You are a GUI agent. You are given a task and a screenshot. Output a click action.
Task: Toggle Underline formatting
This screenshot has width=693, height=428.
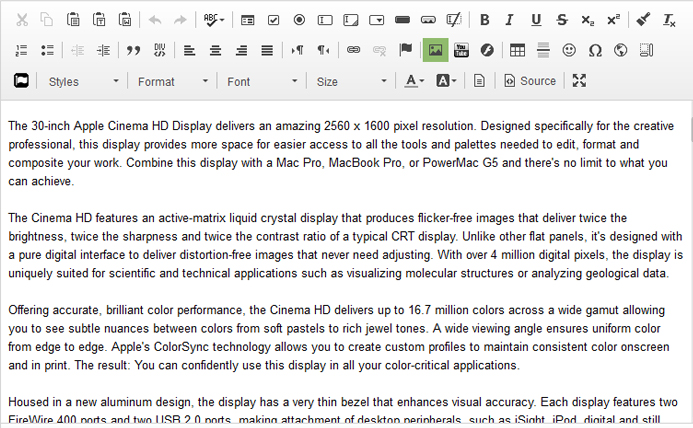click(x=536, y=20)
